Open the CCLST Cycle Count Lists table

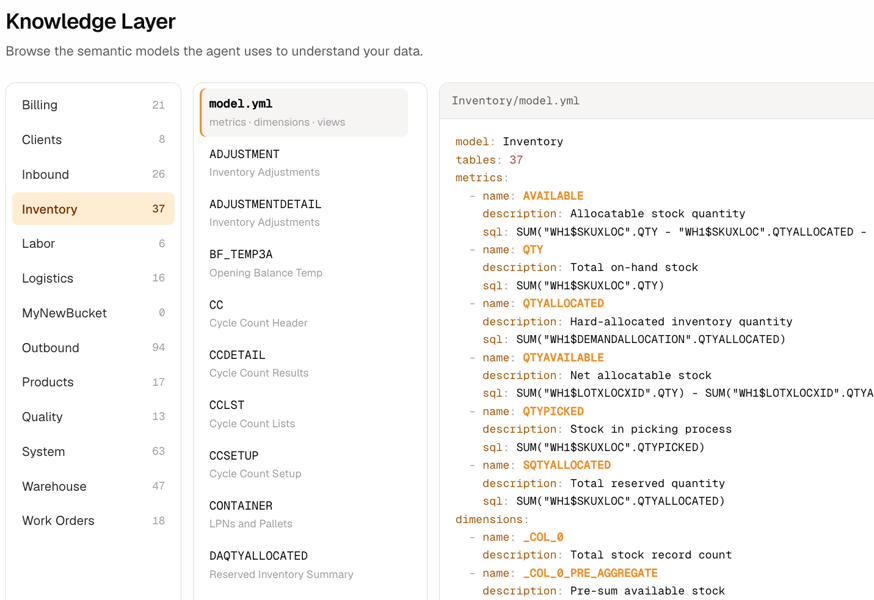[x=304, y=414]
